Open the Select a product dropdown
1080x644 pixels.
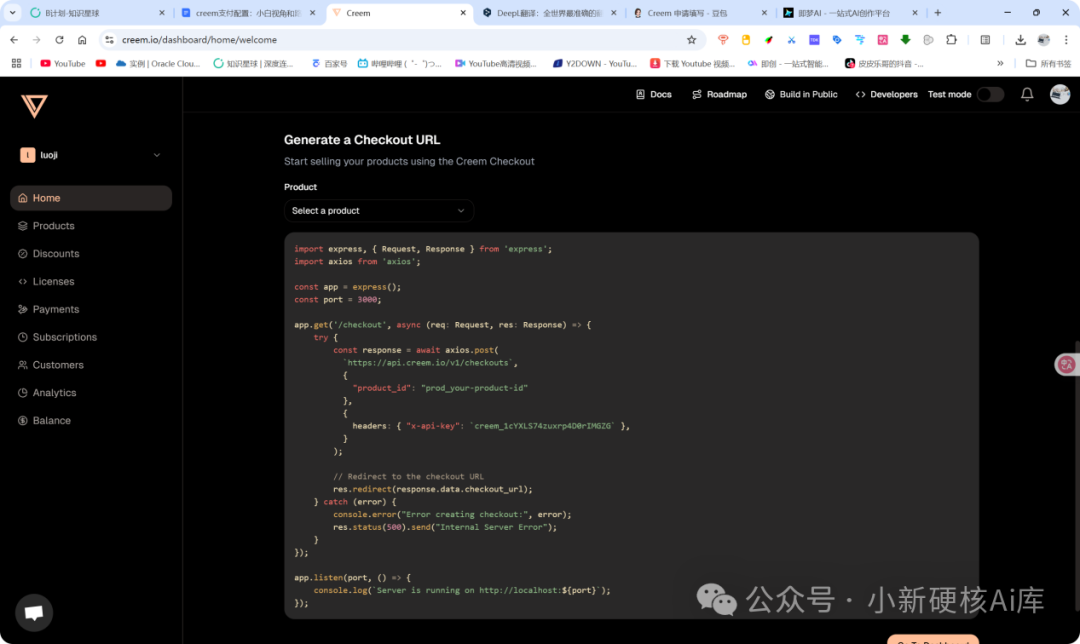(x=379, y=211)
